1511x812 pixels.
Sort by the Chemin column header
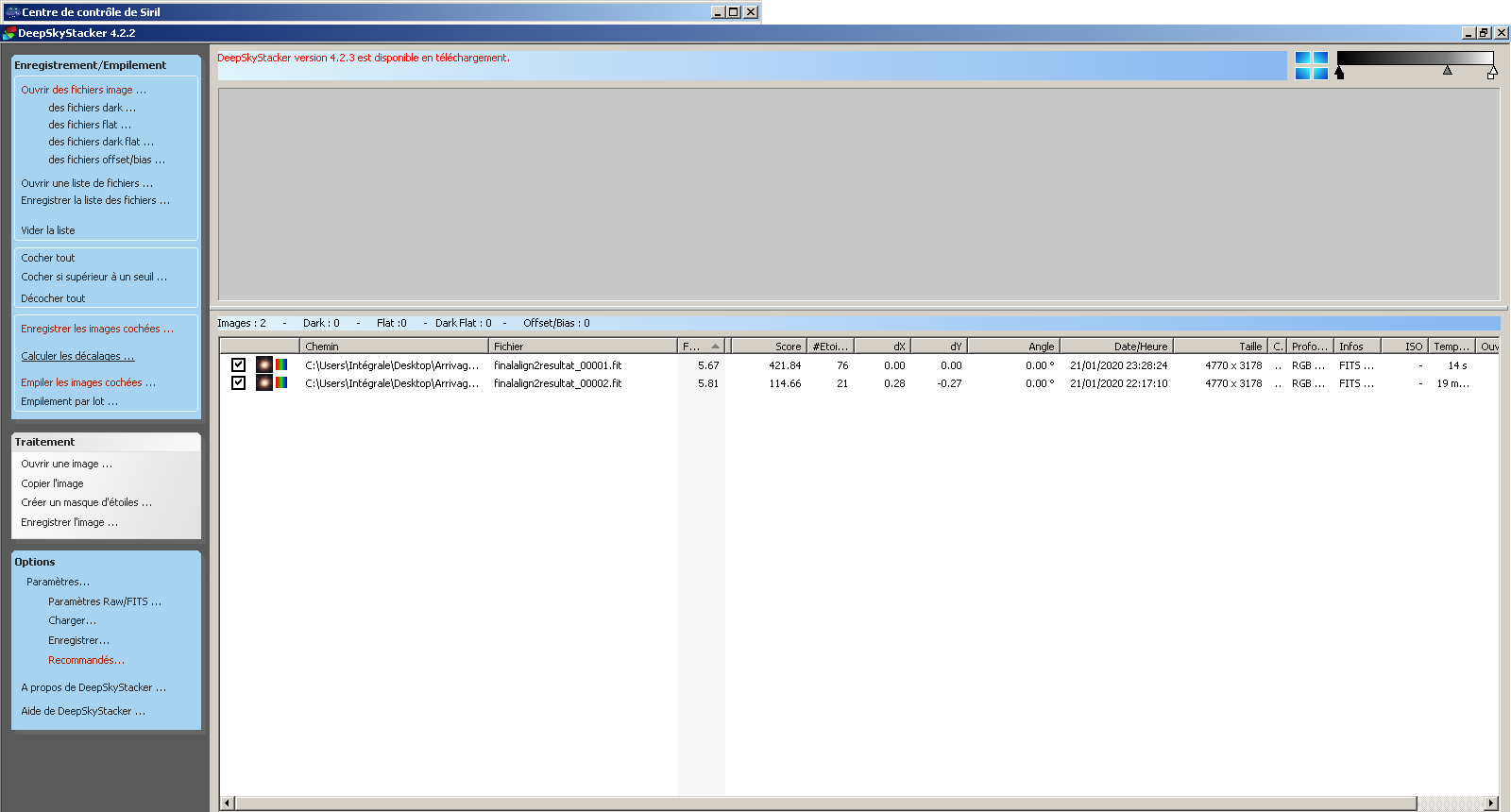point(394,347)
